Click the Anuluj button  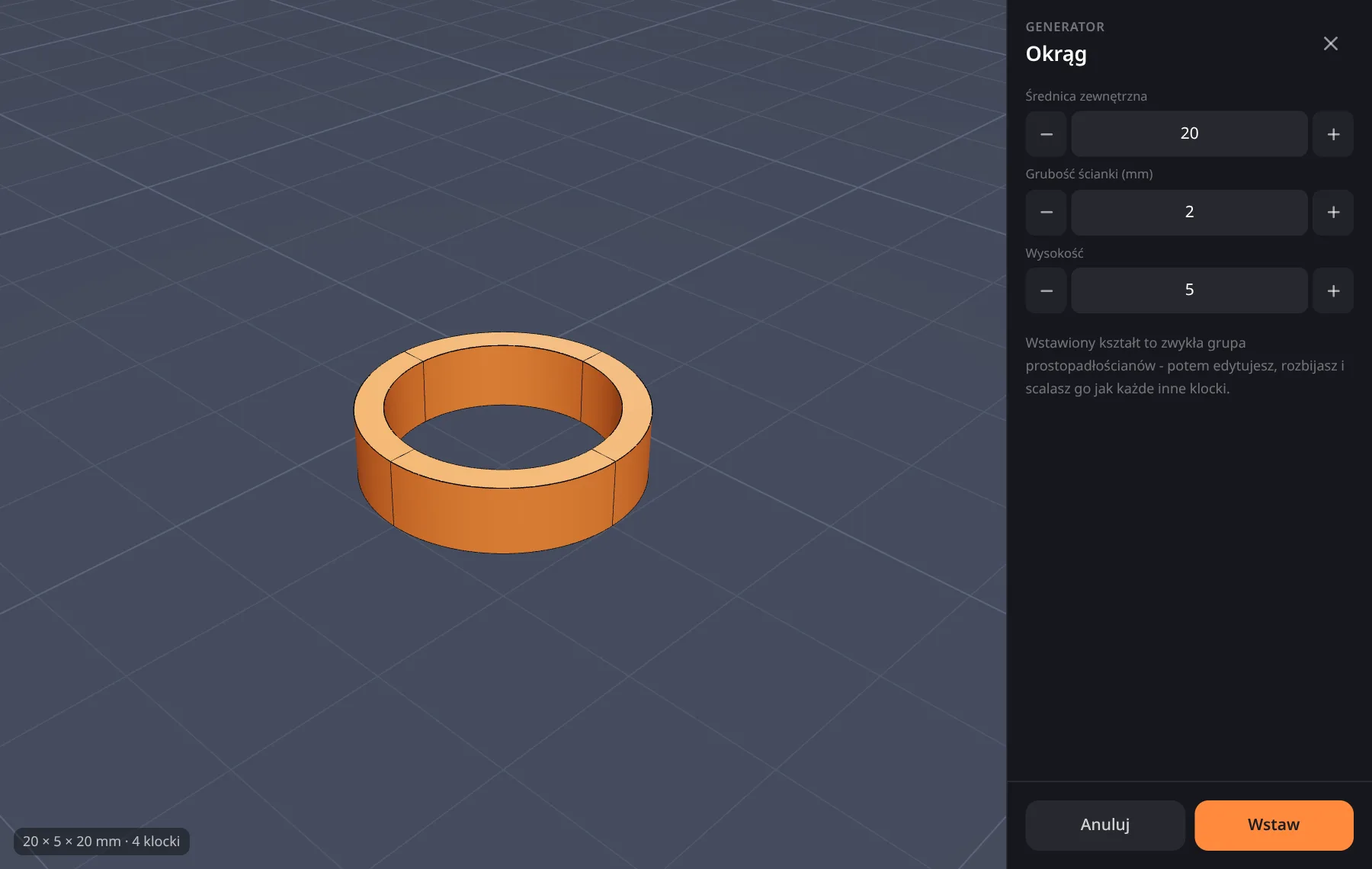coord(1104,825)
